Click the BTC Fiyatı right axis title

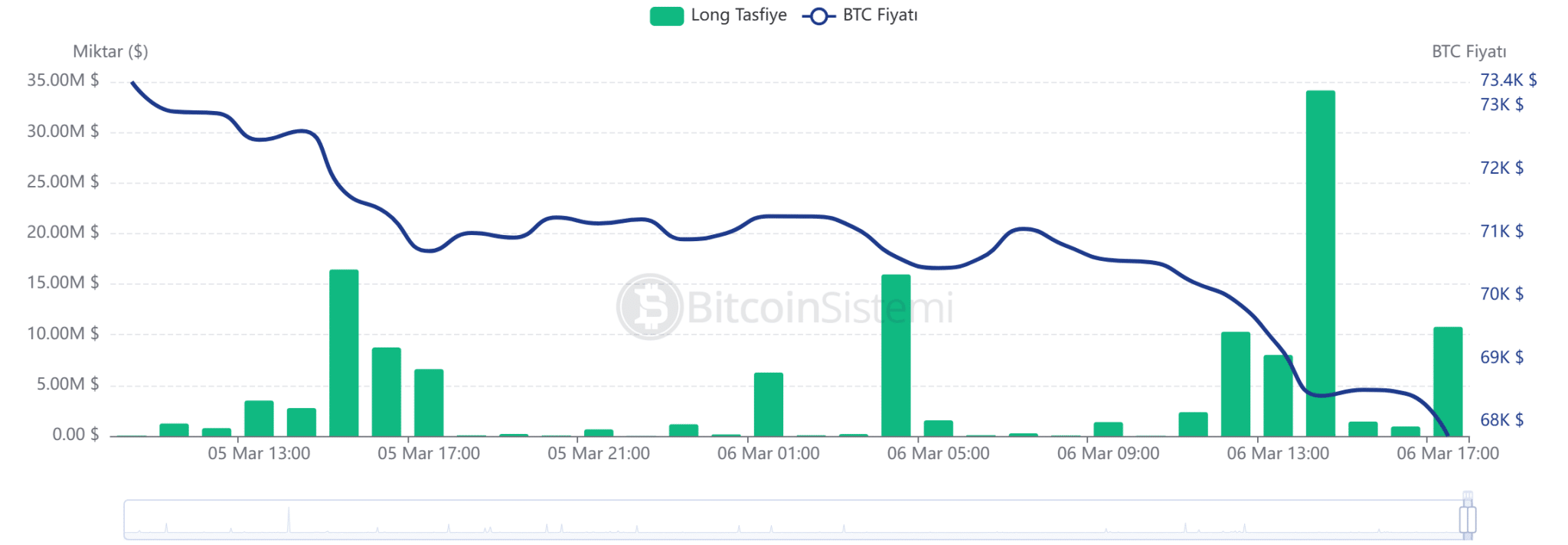[1468, 52]
